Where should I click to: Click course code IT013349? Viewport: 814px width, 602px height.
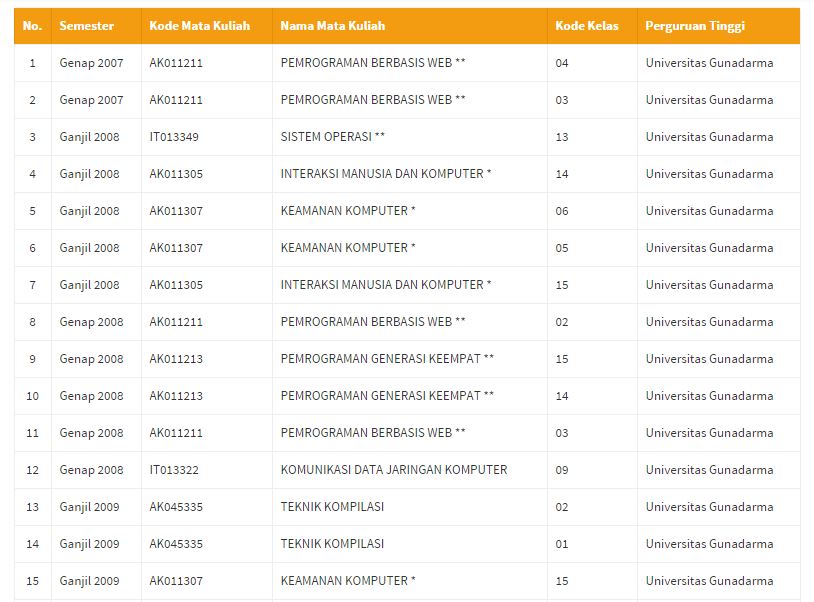click(x=174, y=137)
